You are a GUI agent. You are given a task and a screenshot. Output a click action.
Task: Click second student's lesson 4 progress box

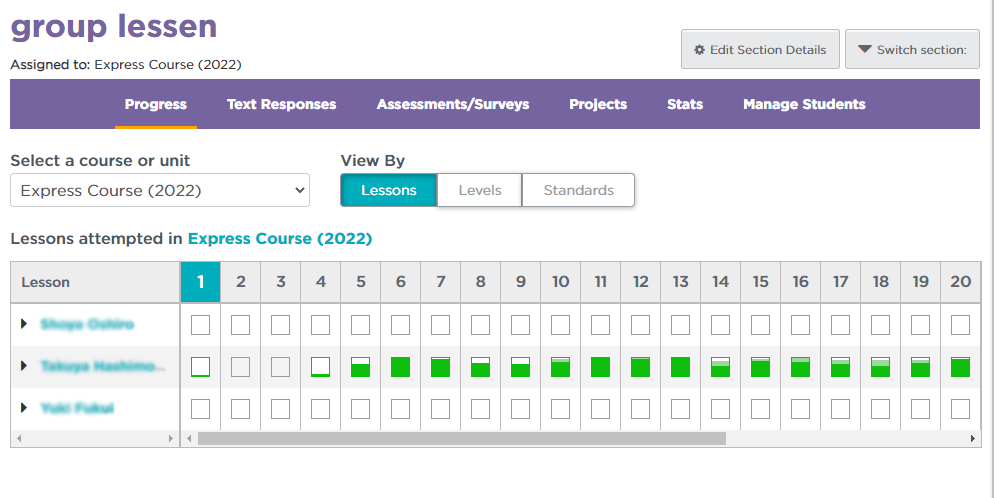321,367
